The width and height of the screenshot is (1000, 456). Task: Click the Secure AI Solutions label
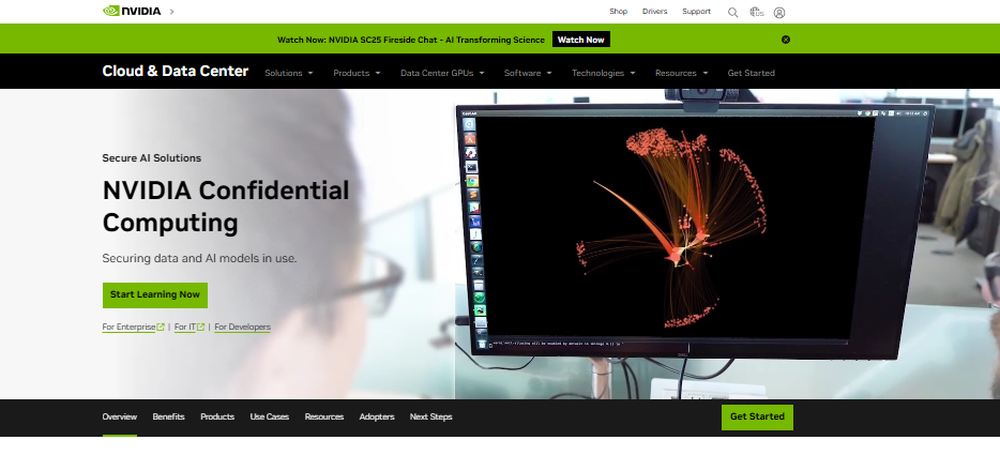coord(152,158)
